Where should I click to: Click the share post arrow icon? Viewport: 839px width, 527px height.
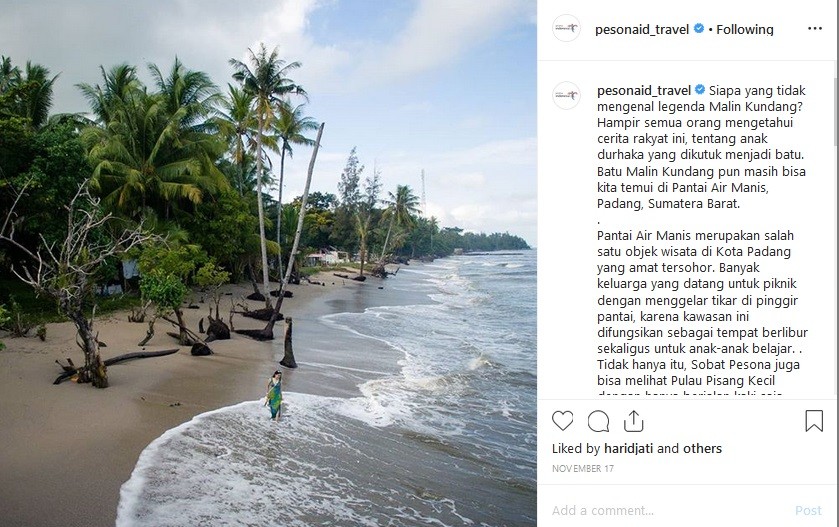(x=633, y=421)
